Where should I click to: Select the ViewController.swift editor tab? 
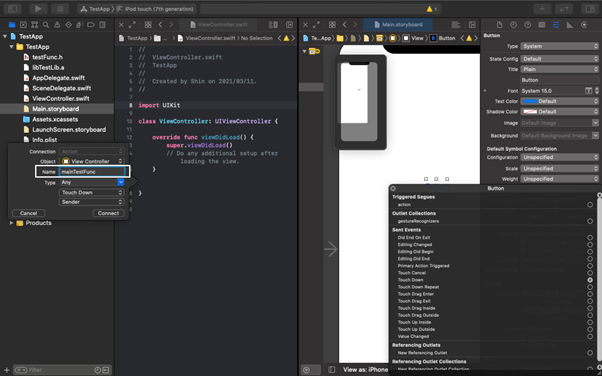click(219, 25)
